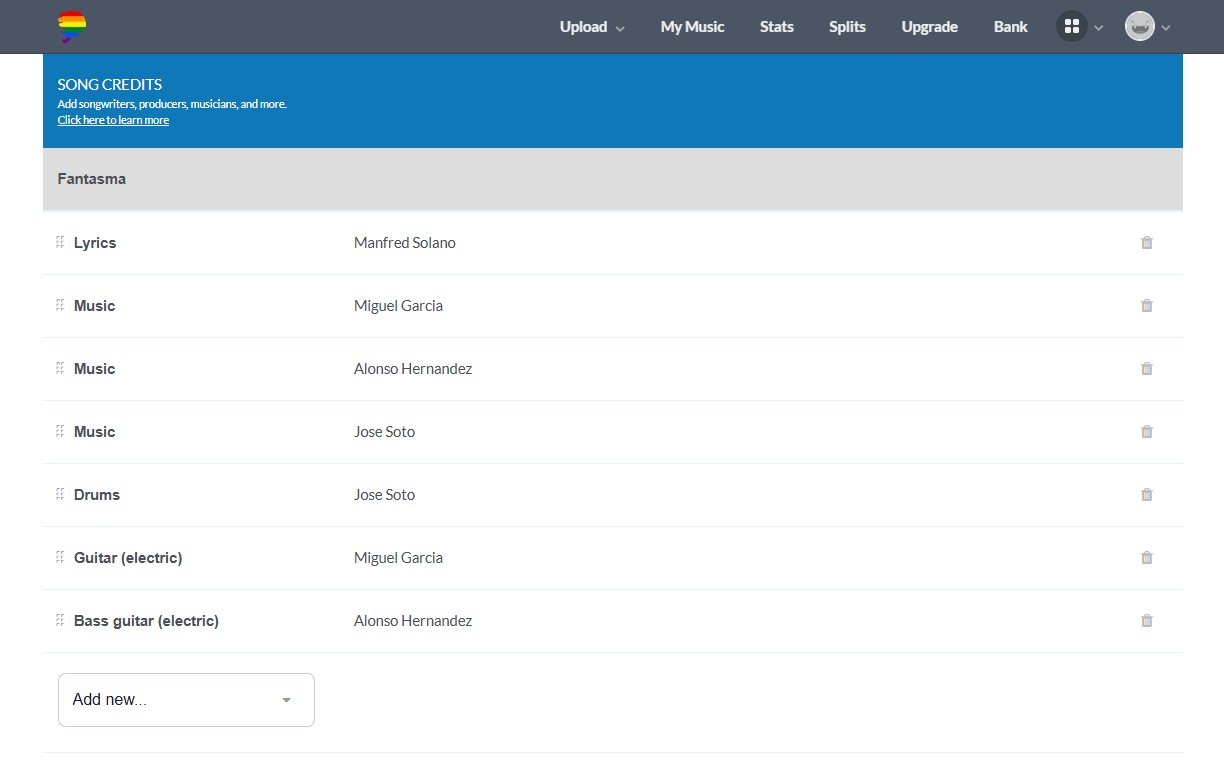Click the Guitar (electric) role label
Viewport: 1224px width, 760px height.
128,558
